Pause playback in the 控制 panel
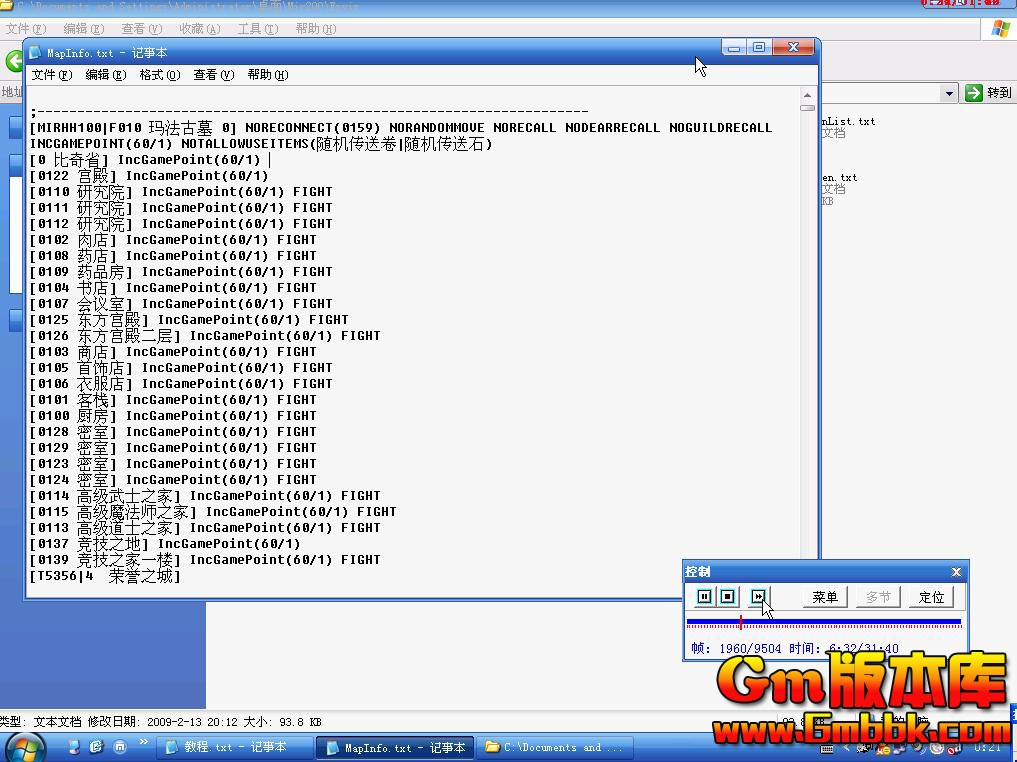The image size is (1017, 762). click(704, 597)
